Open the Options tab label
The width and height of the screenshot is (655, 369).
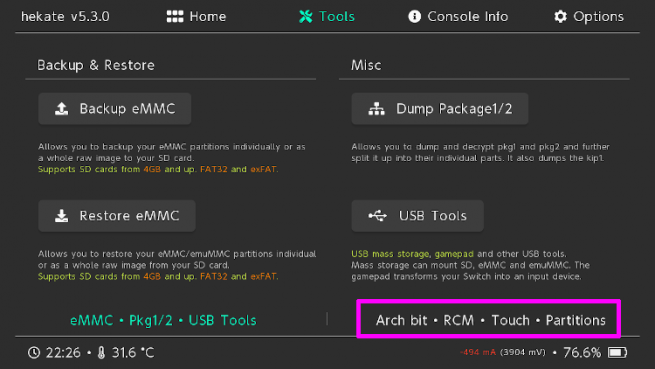[599, 16]
